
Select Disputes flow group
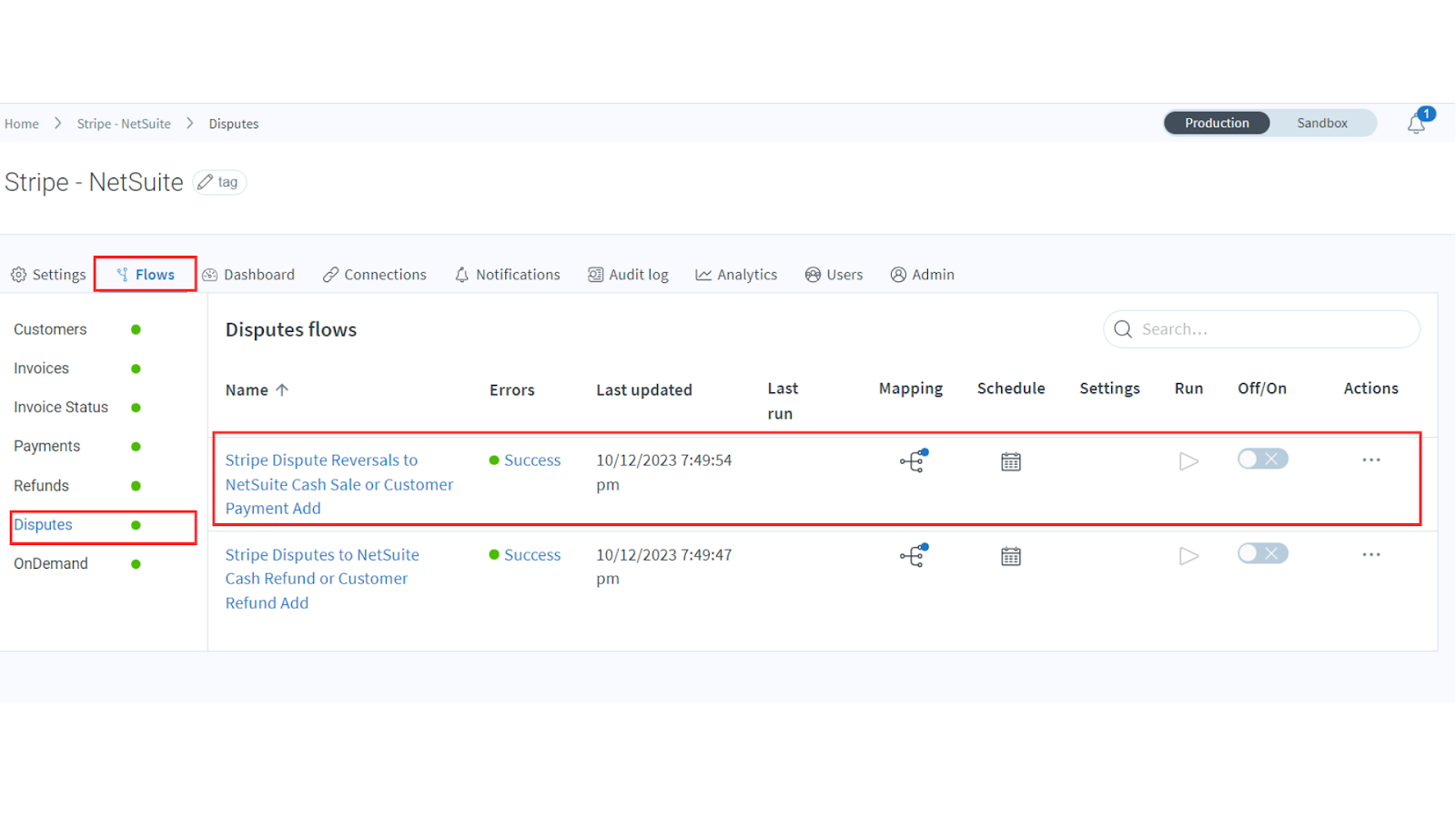point(43,525)
